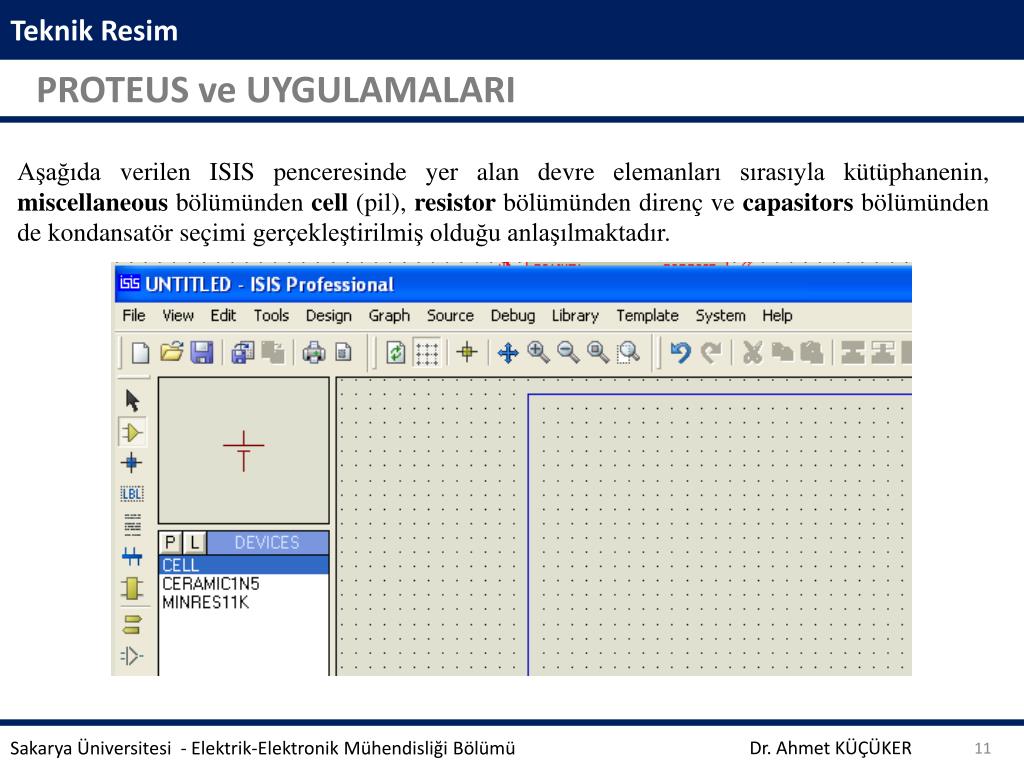The height and width of the screenshot is (768, 1024).
Task: Click the Import Section toolbar icon
Action: [243, 353]
